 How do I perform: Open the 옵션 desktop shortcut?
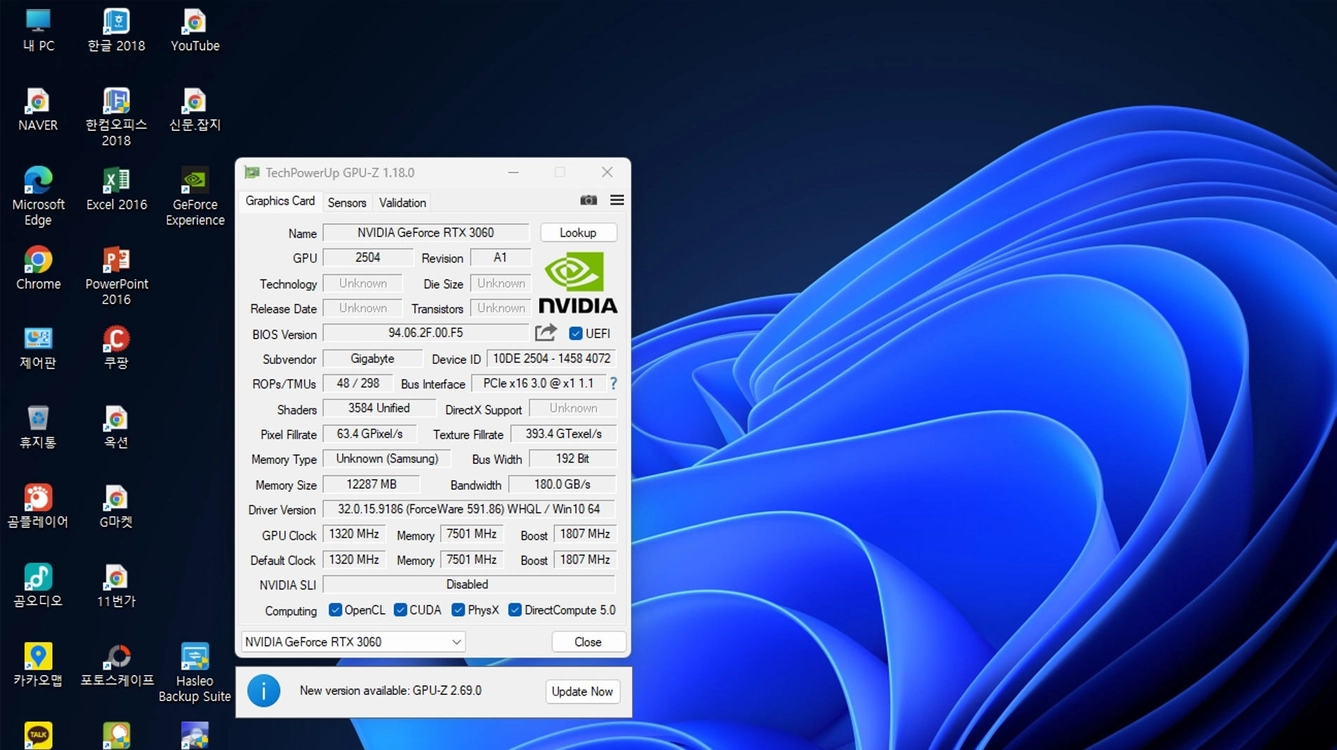tap(116, 427)
